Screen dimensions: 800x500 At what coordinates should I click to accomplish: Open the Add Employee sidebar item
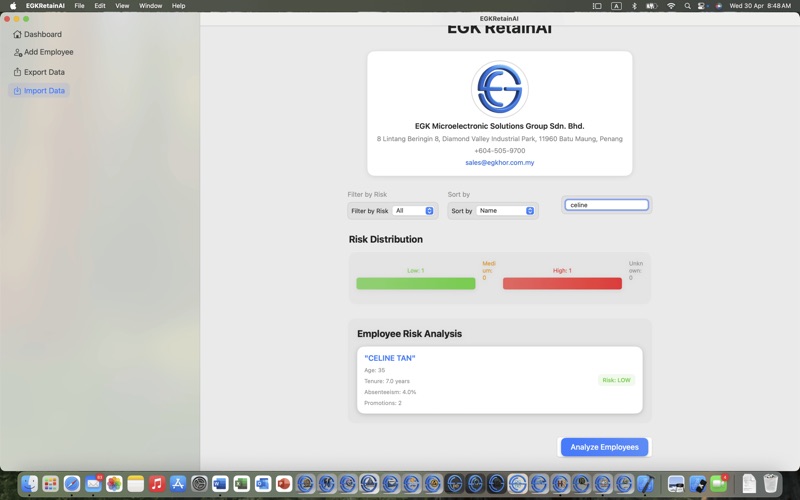[x=43, y=52]
